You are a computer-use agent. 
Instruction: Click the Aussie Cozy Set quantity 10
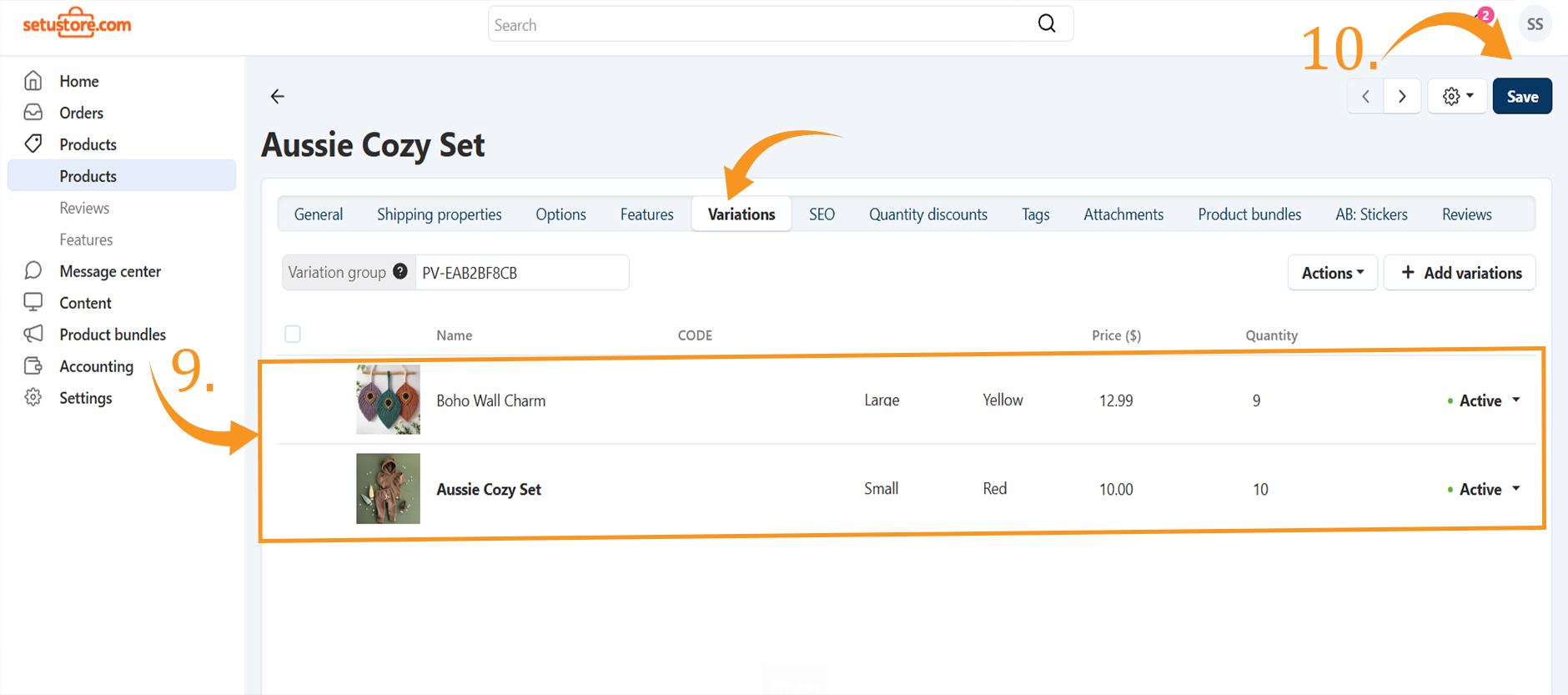(x=1260, y=489)
